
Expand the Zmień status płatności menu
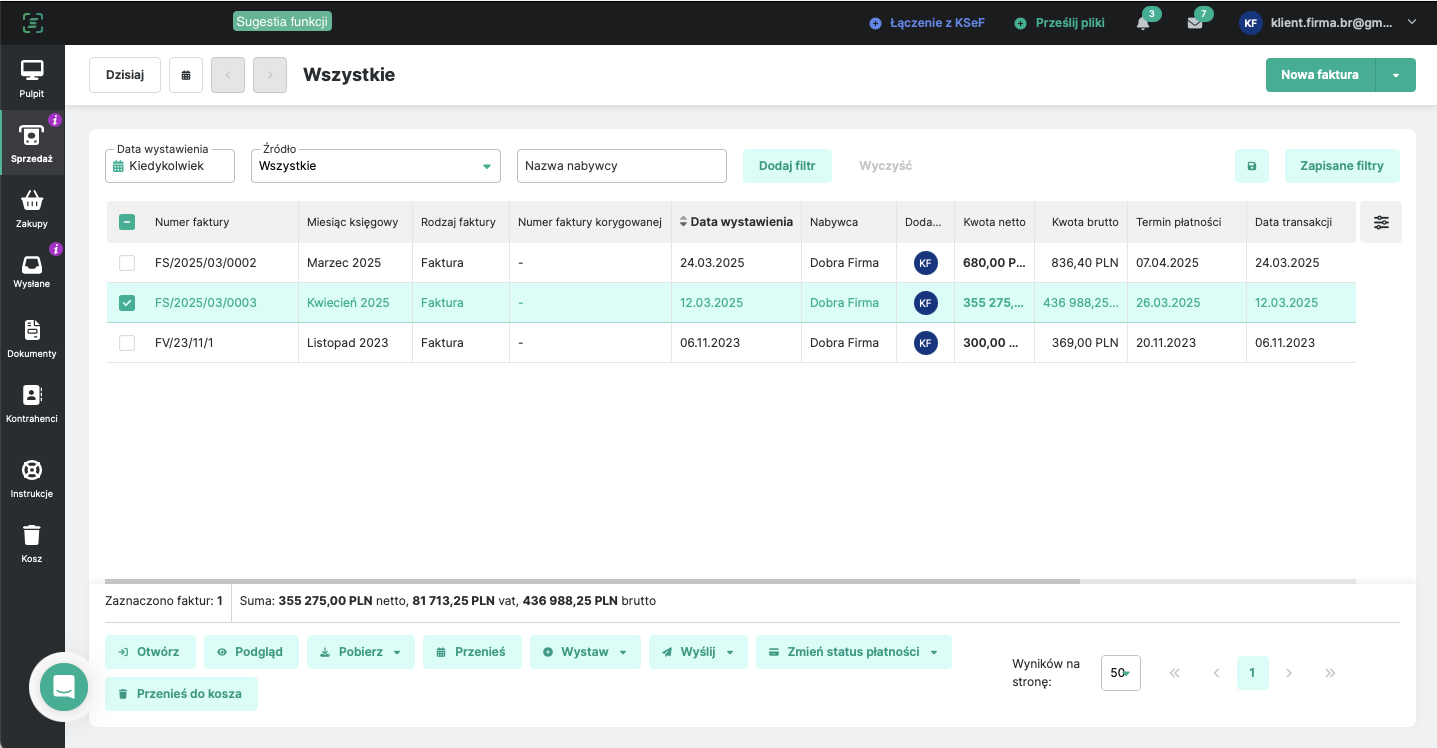[x=853, y=652]
